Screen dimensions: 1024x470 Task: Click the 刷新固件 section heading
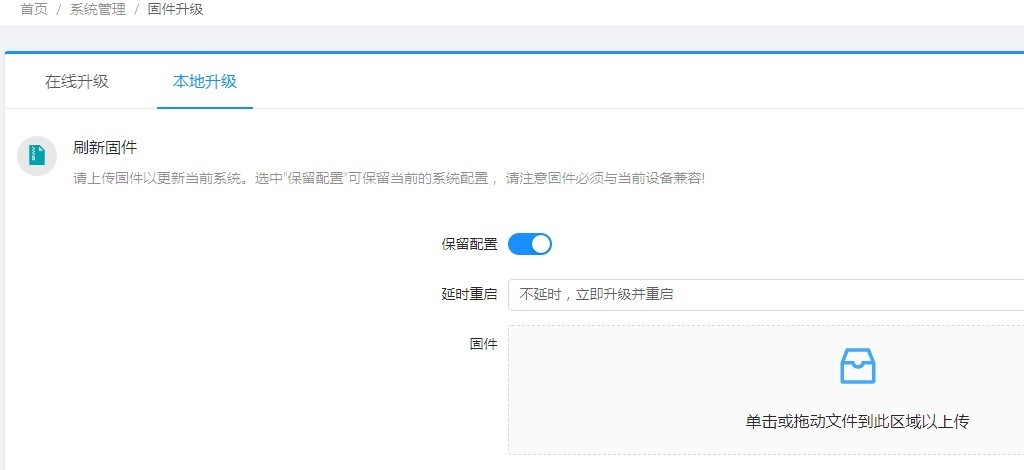105,148
